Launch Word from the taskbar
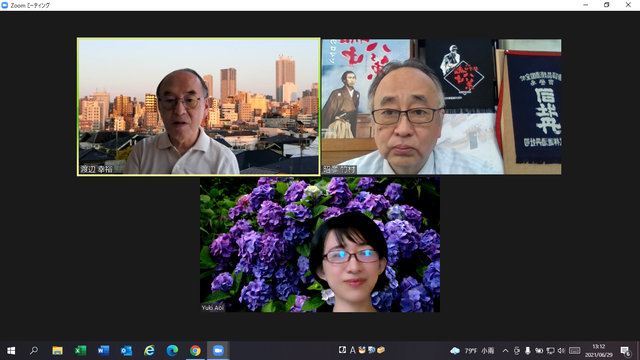This screenshot has height=360, width=640. [x=103, y=351]
